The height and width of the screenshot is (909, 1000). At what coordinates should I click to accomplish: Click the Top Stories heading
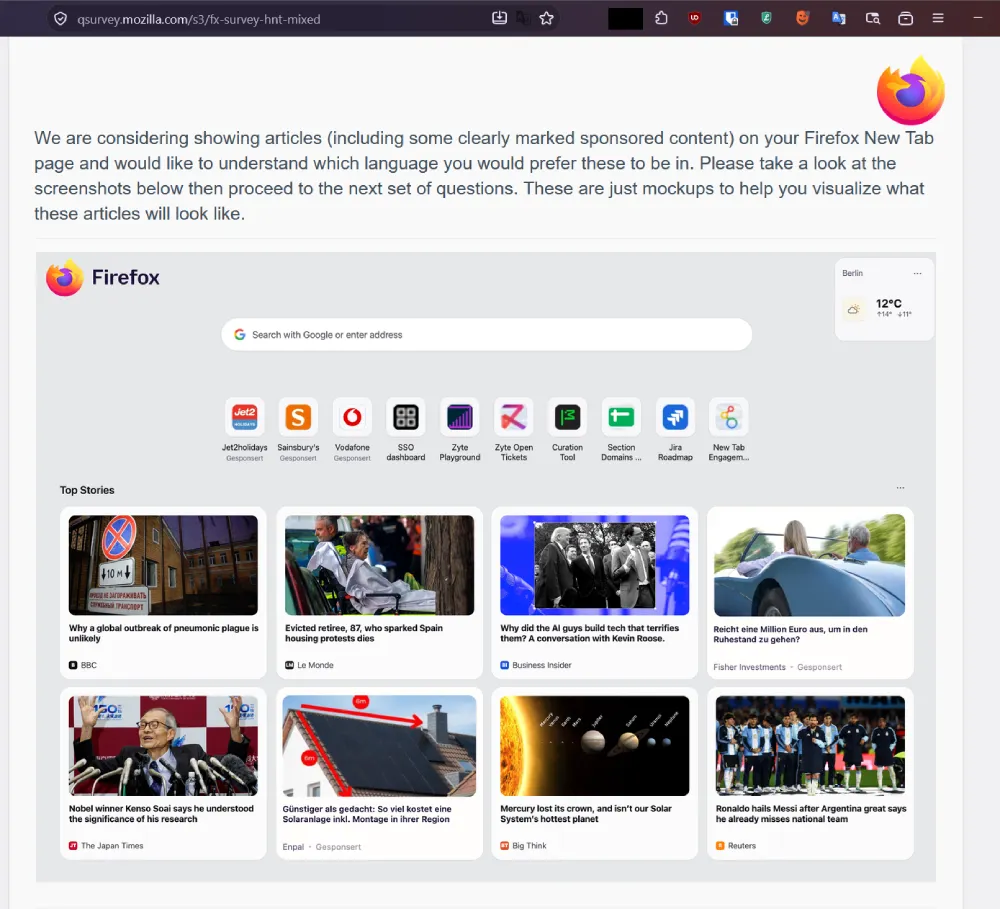click(87, 490)
